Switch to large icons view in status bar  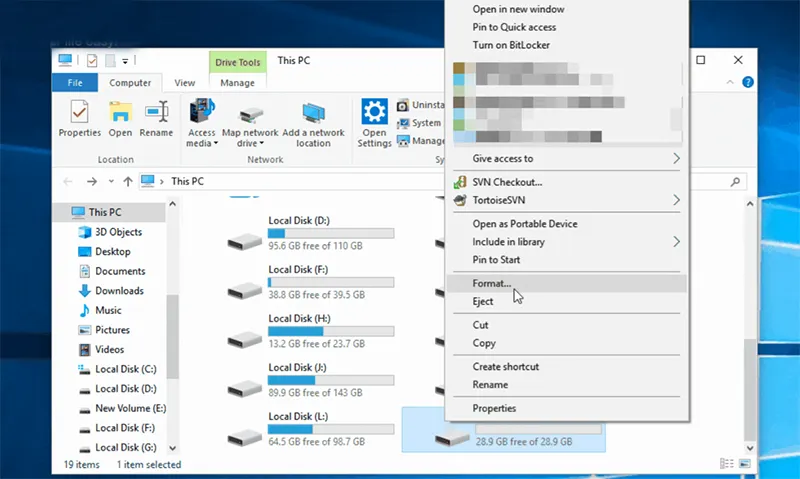[744, 464]
